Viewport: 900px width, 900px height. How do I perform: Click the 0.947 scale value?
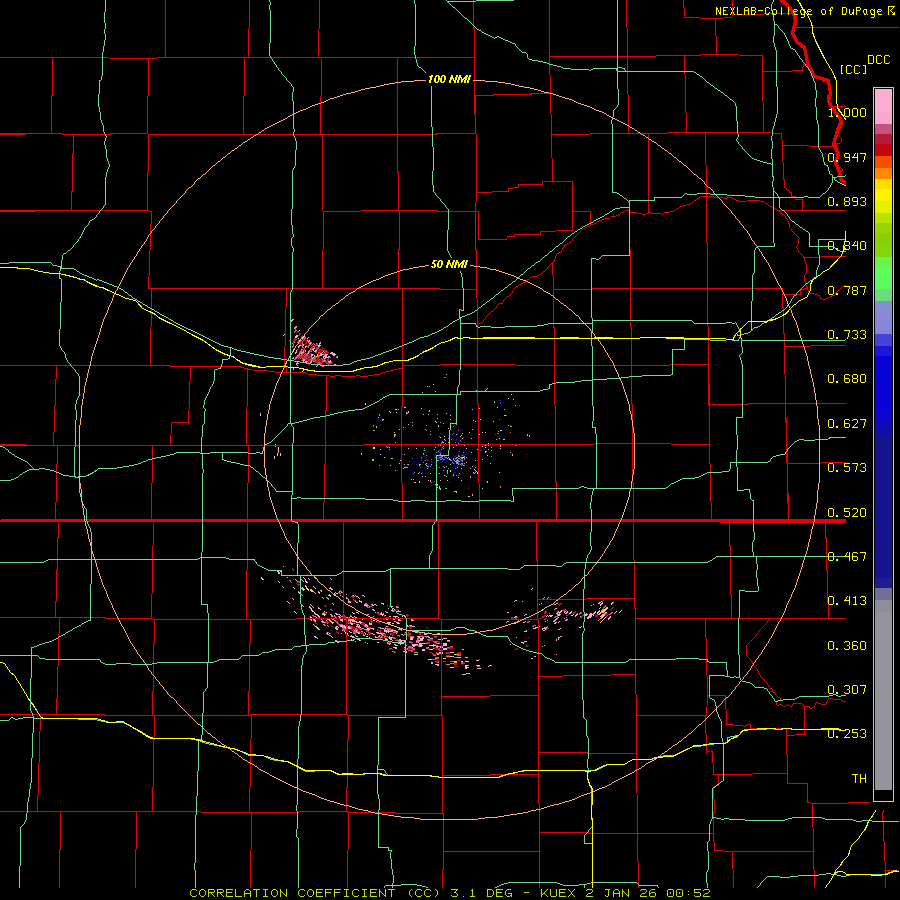tap(847, 157)
